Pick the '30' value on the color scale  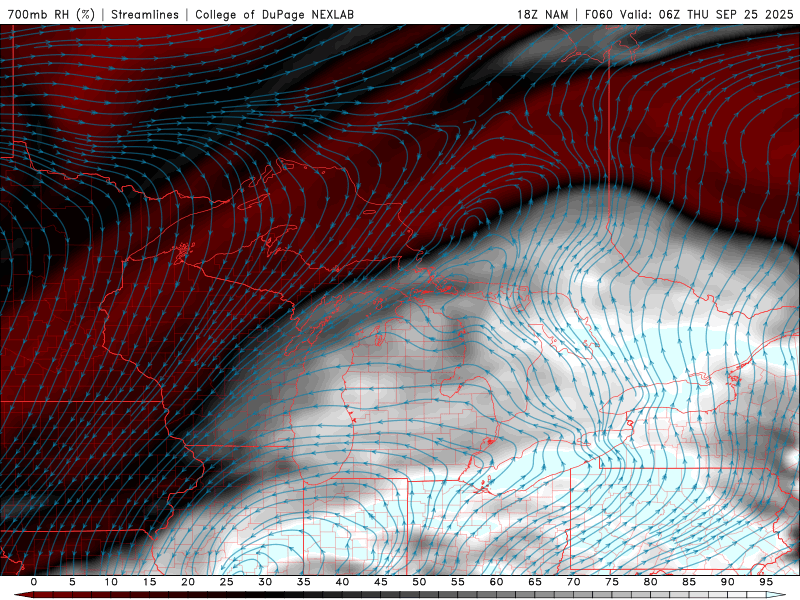[x=265, y=582]
